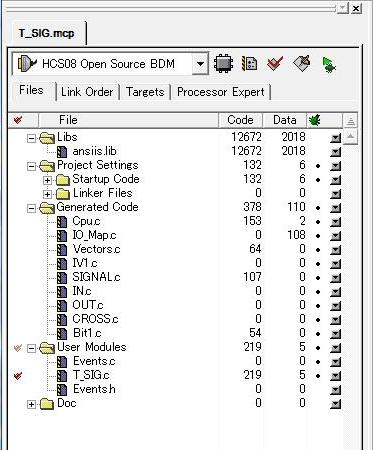Click the green bug debug column header

point(314,120)
